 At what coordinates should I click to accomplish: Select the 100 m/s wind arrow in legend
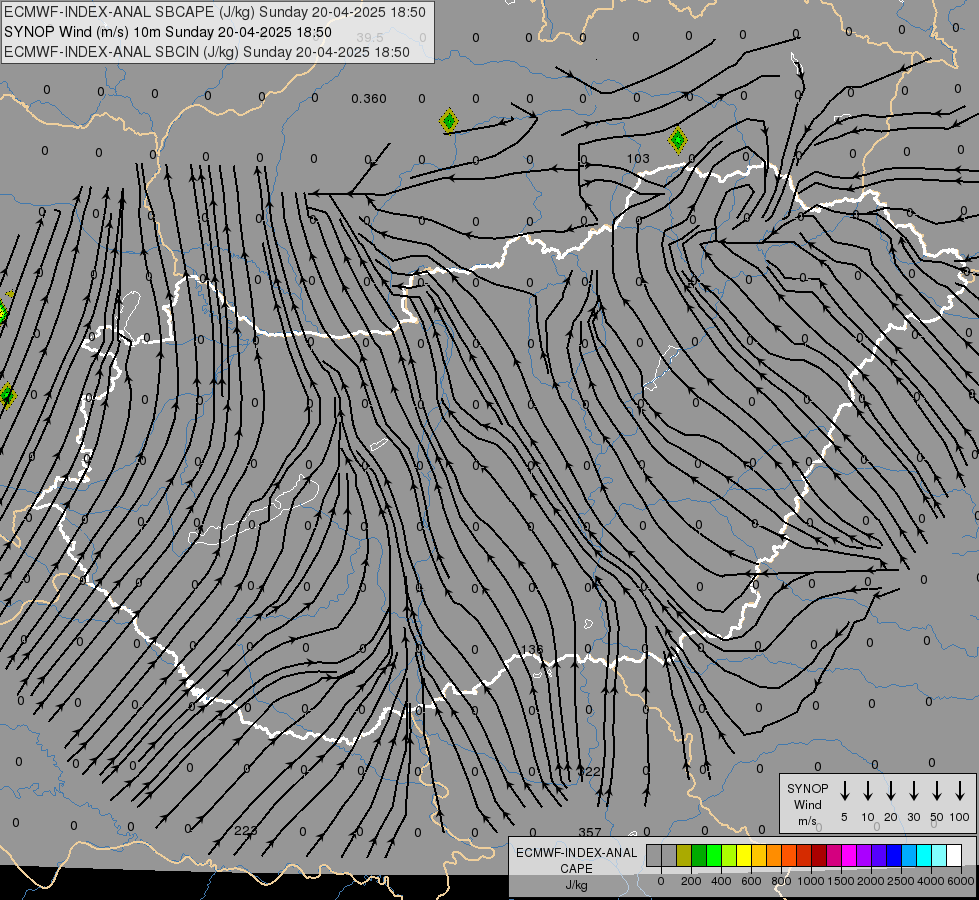click(x=960, y=791)
